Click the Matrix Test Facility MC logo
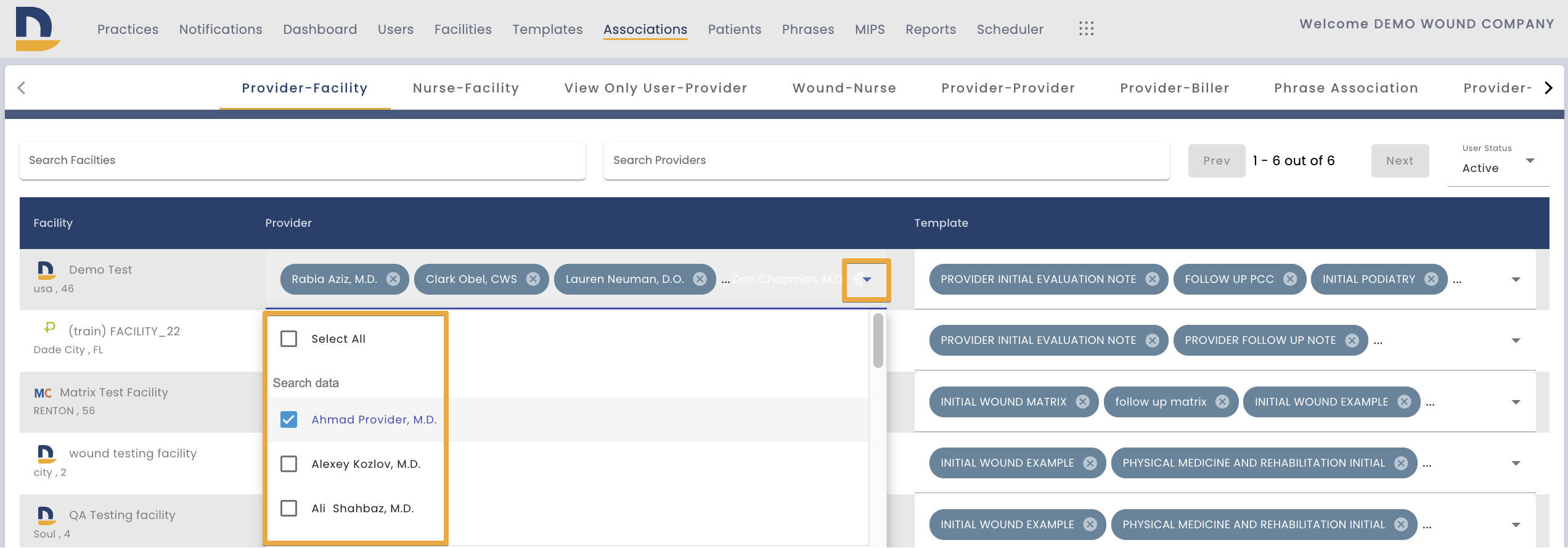This screenshot has width=1568, height=548. coord(43,393)
